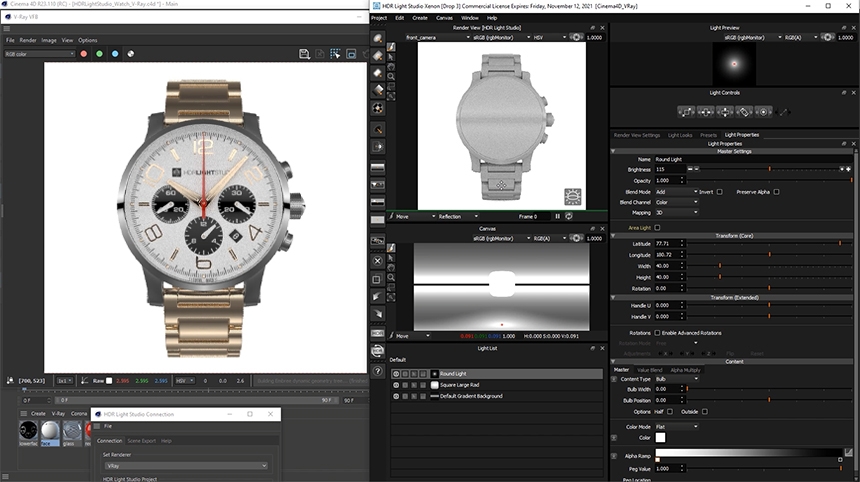Check Enable Advanced Rotations
The height and width of the screenshot is (482, 860).
point(658,333)
